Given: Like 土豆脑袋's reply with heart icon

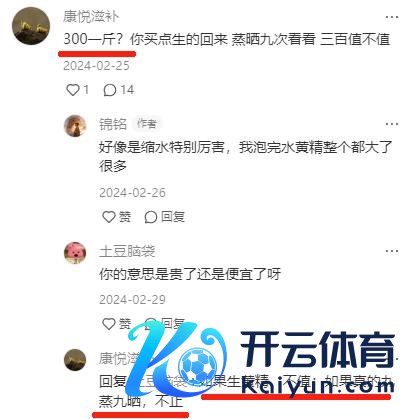Looking at the screenshot, I should (109, 324).
